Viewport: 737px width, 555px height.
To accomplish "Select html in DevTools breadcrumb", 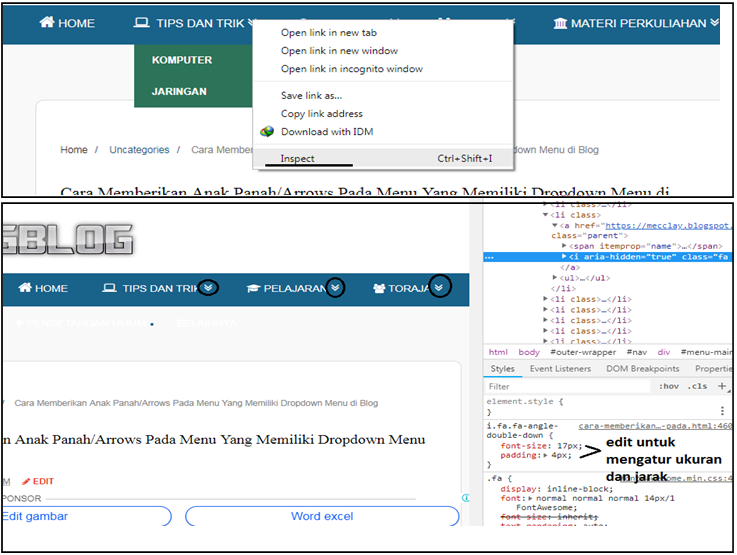I will (x=498, y=352).
